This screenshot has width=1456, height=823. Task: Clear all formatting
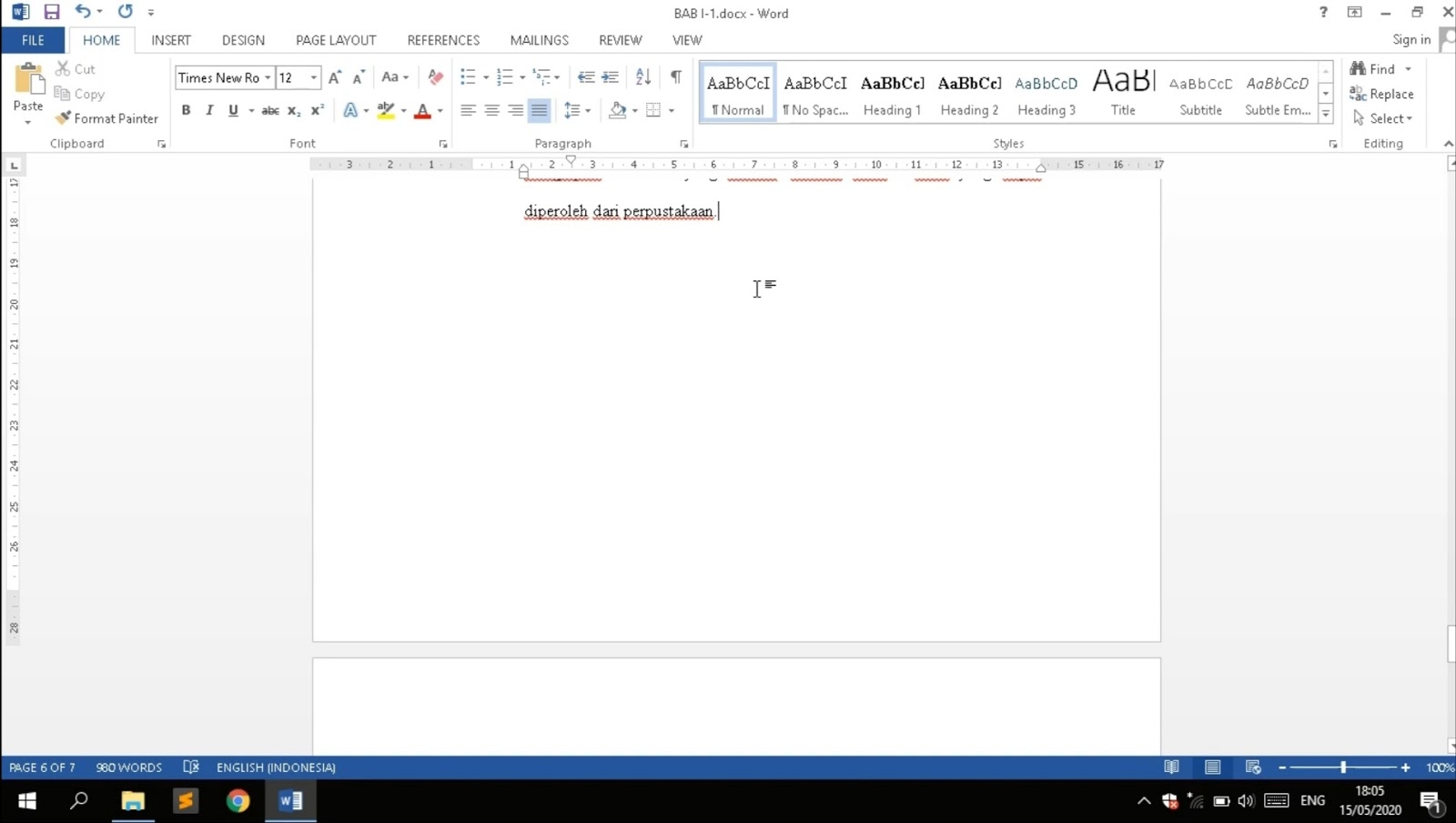coord(436,77)
